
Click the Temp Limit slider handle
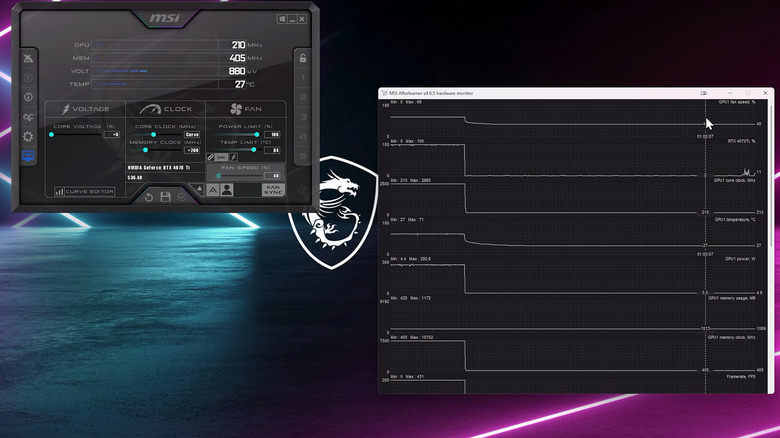coord(254,150)
